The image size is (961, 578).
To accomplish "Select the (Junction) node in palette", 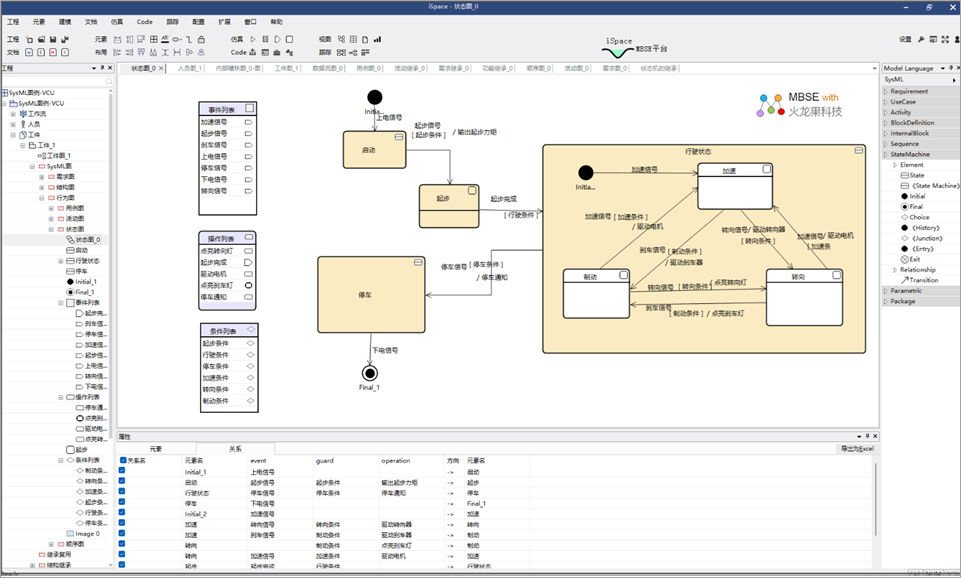I will tap(922, 238).
